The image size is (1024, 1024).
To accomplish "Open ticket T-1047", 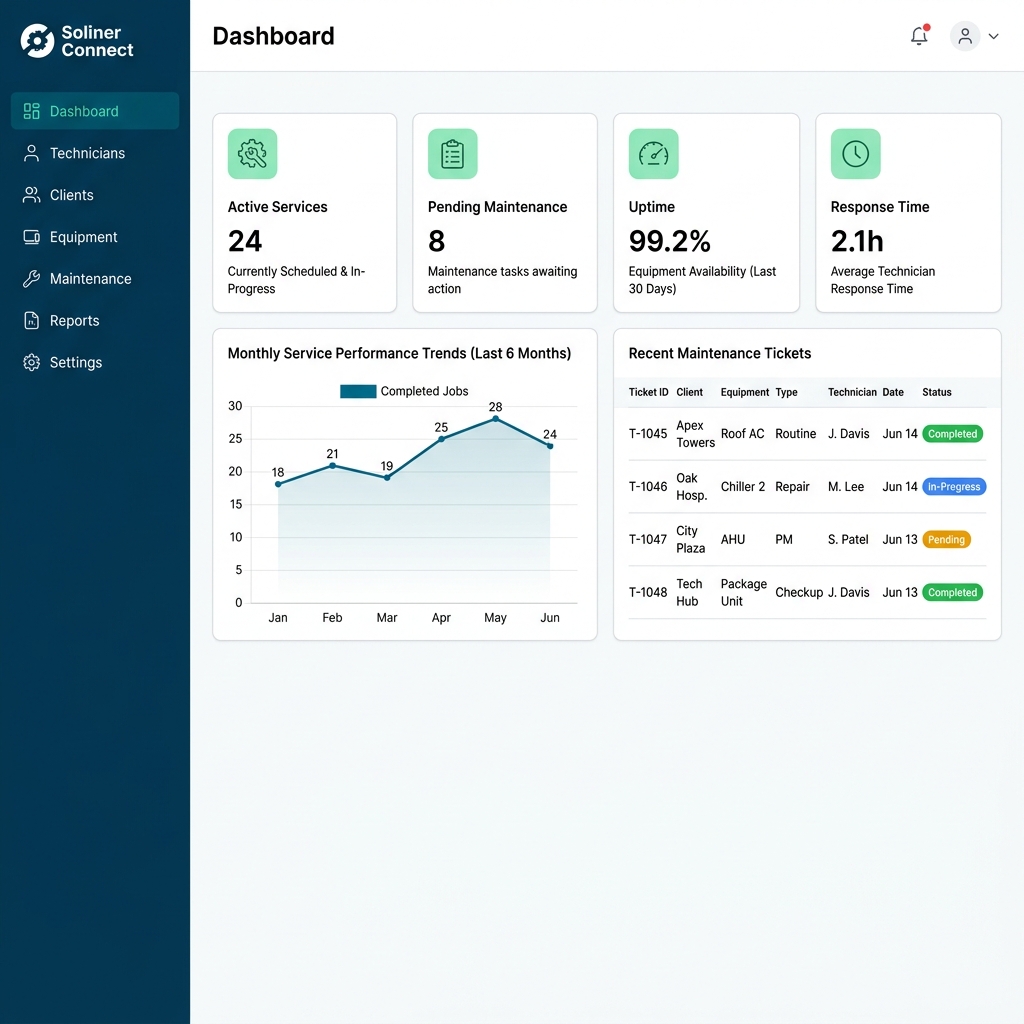I will click(648, 539).
